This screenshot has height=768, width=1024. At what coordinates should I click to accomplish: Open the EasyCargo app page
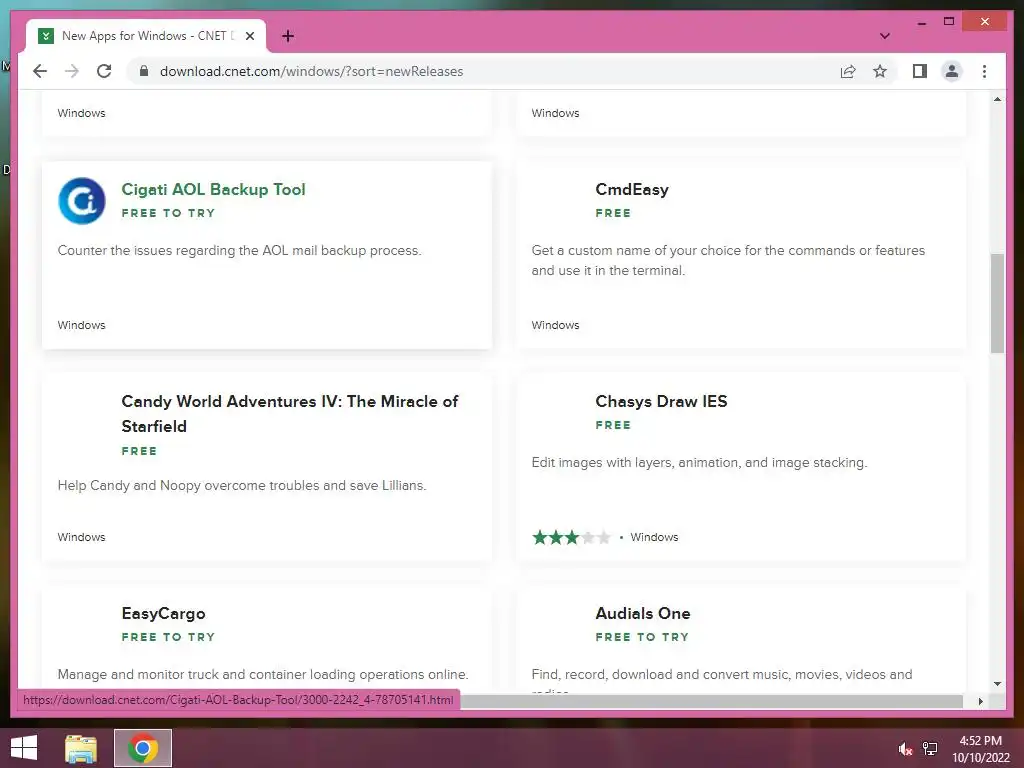163,613
